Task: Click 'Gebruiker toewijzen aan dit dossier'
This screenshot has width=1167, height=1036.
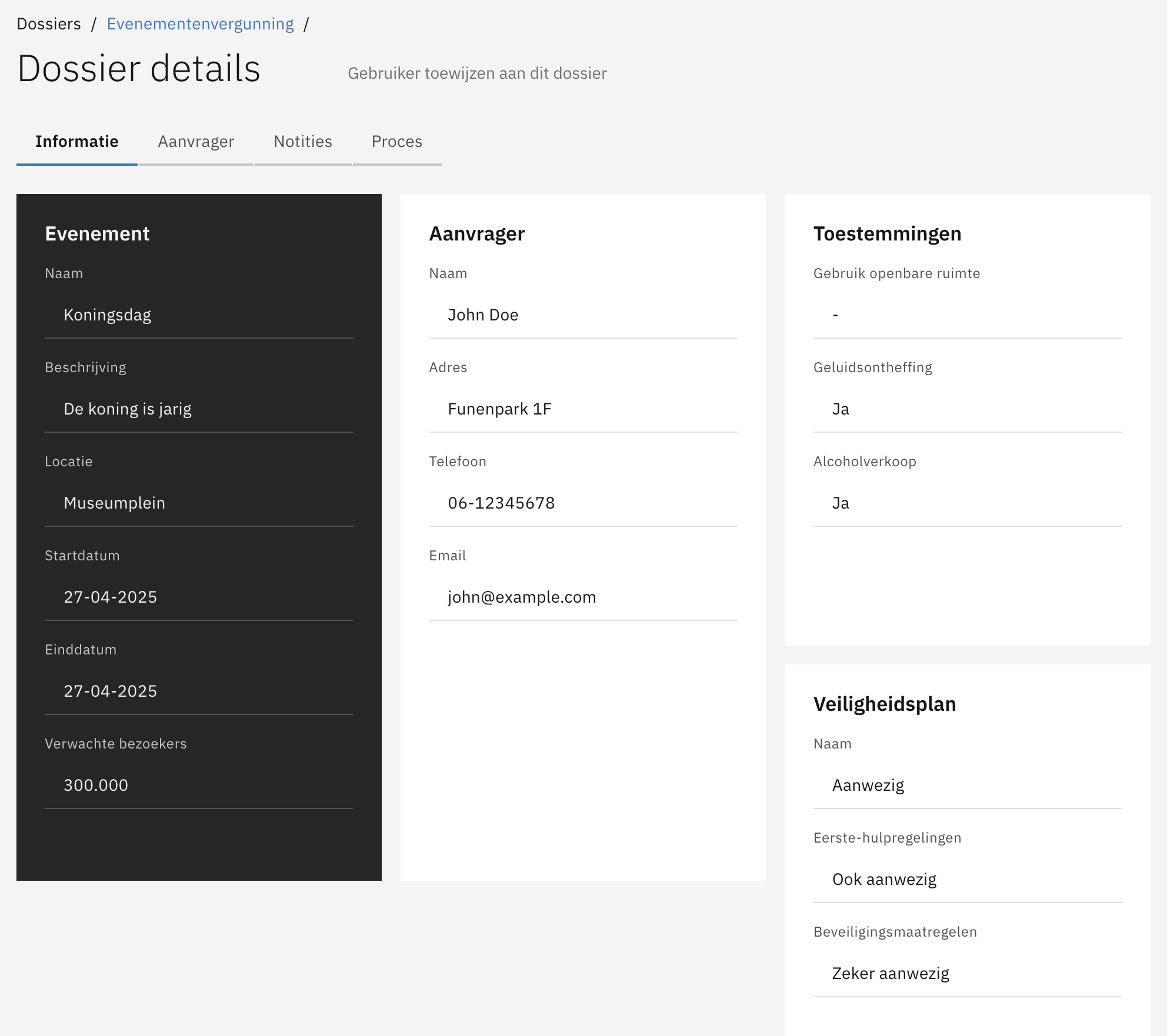Action: tap(477, 73)
